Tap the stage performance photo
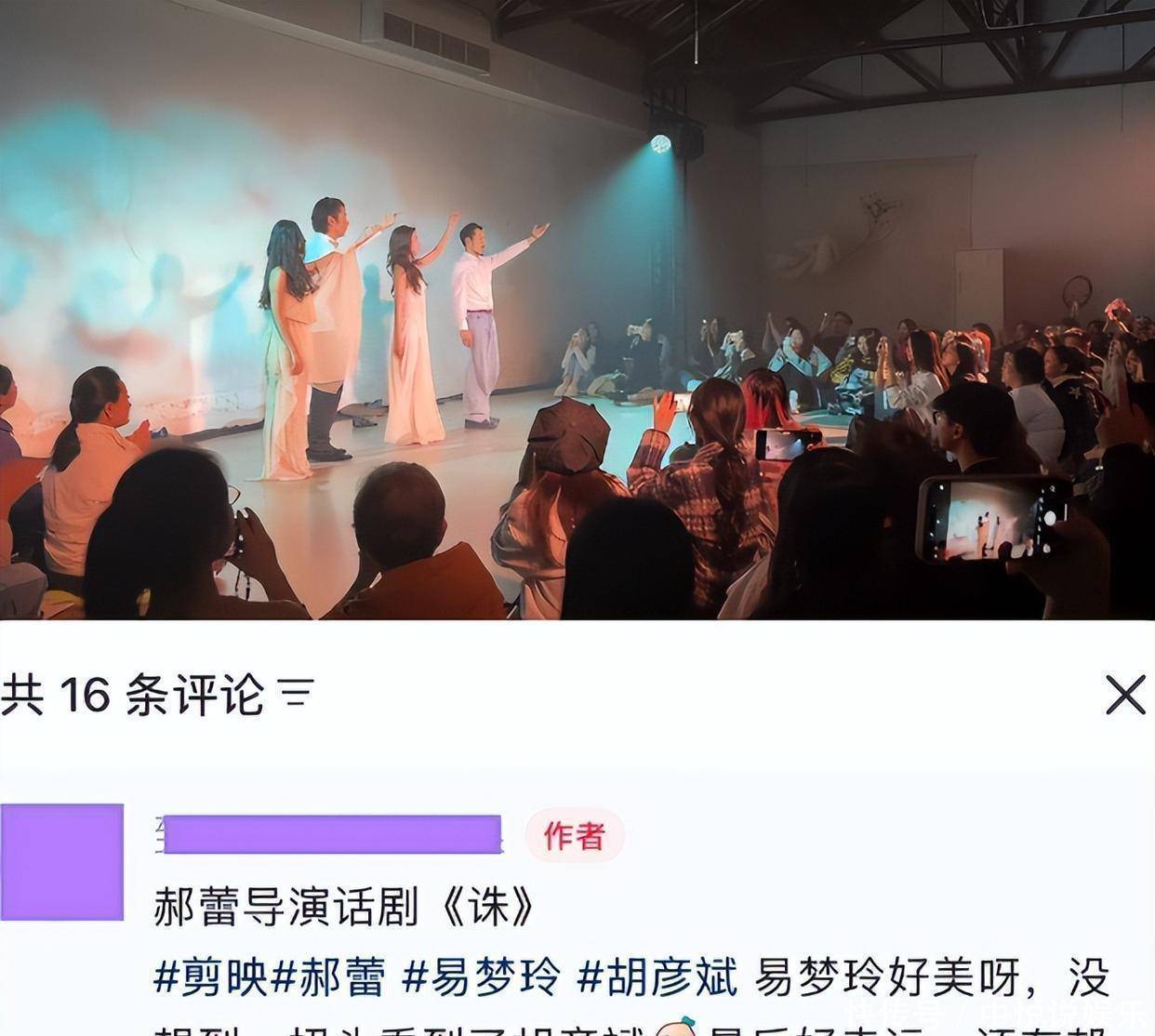This screenshot has height=1036, width=1155. point(577,310)
